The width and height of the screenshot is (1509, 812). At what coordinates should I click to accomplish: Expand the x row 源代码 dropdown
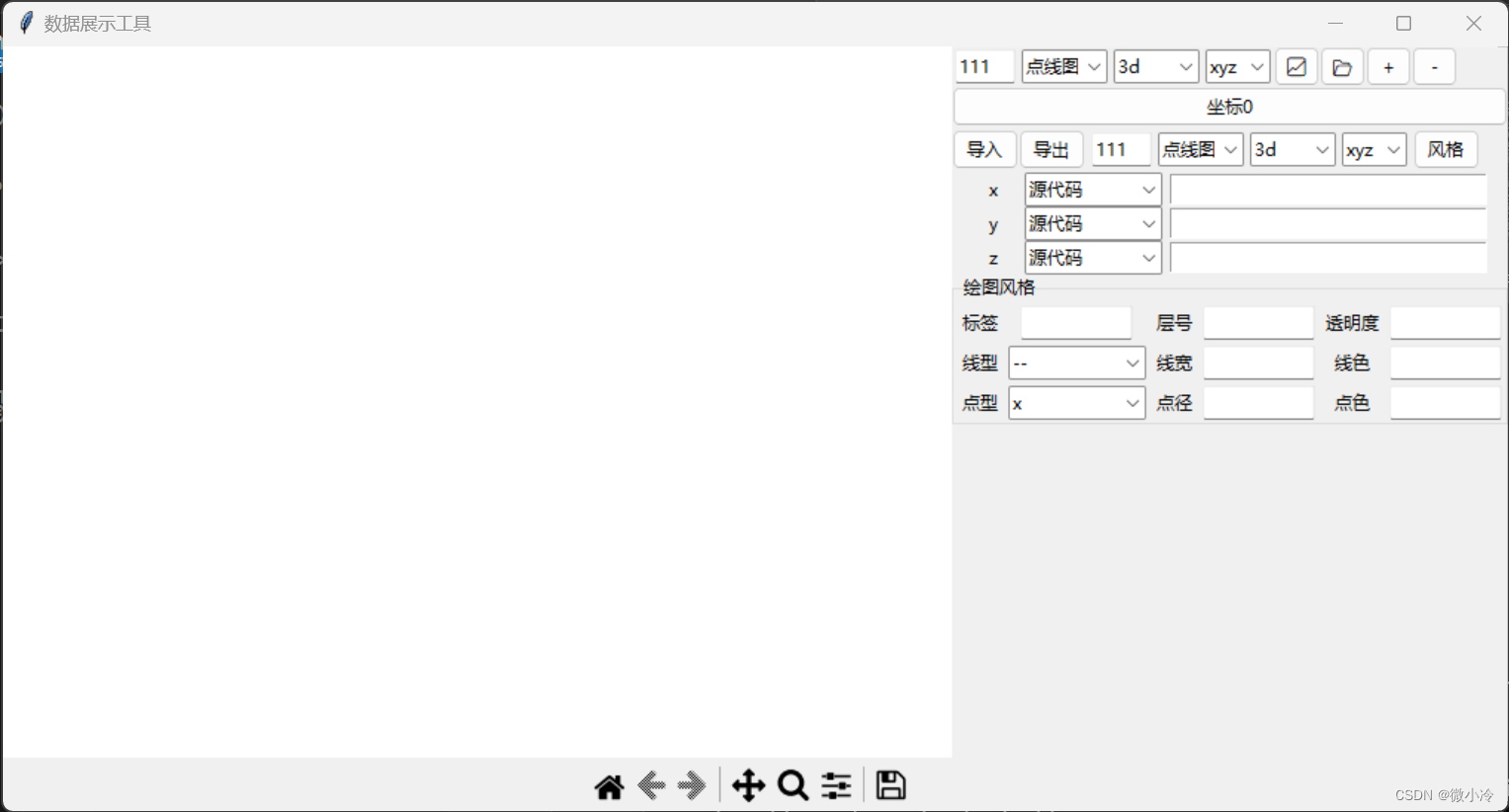point(1093,190)
